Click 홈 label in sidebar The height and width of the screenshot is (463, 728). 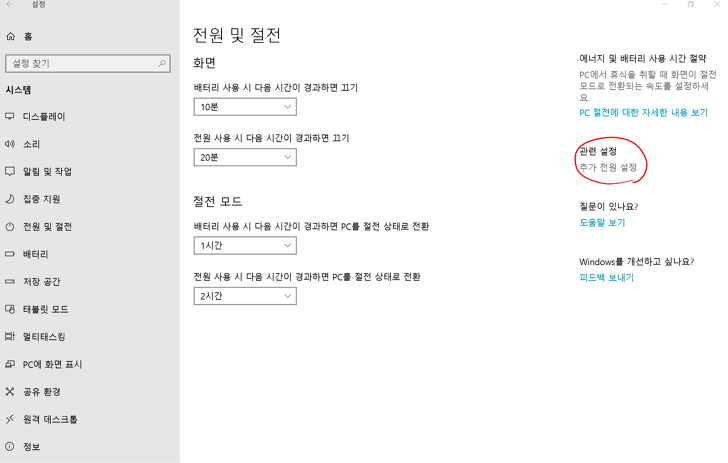pos(28,36)
